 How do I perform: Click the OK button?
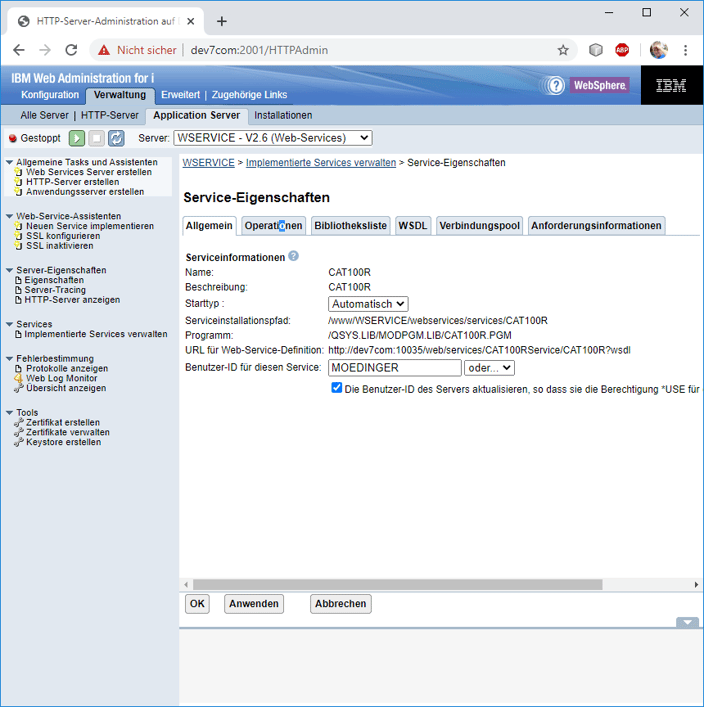(197, 604)
